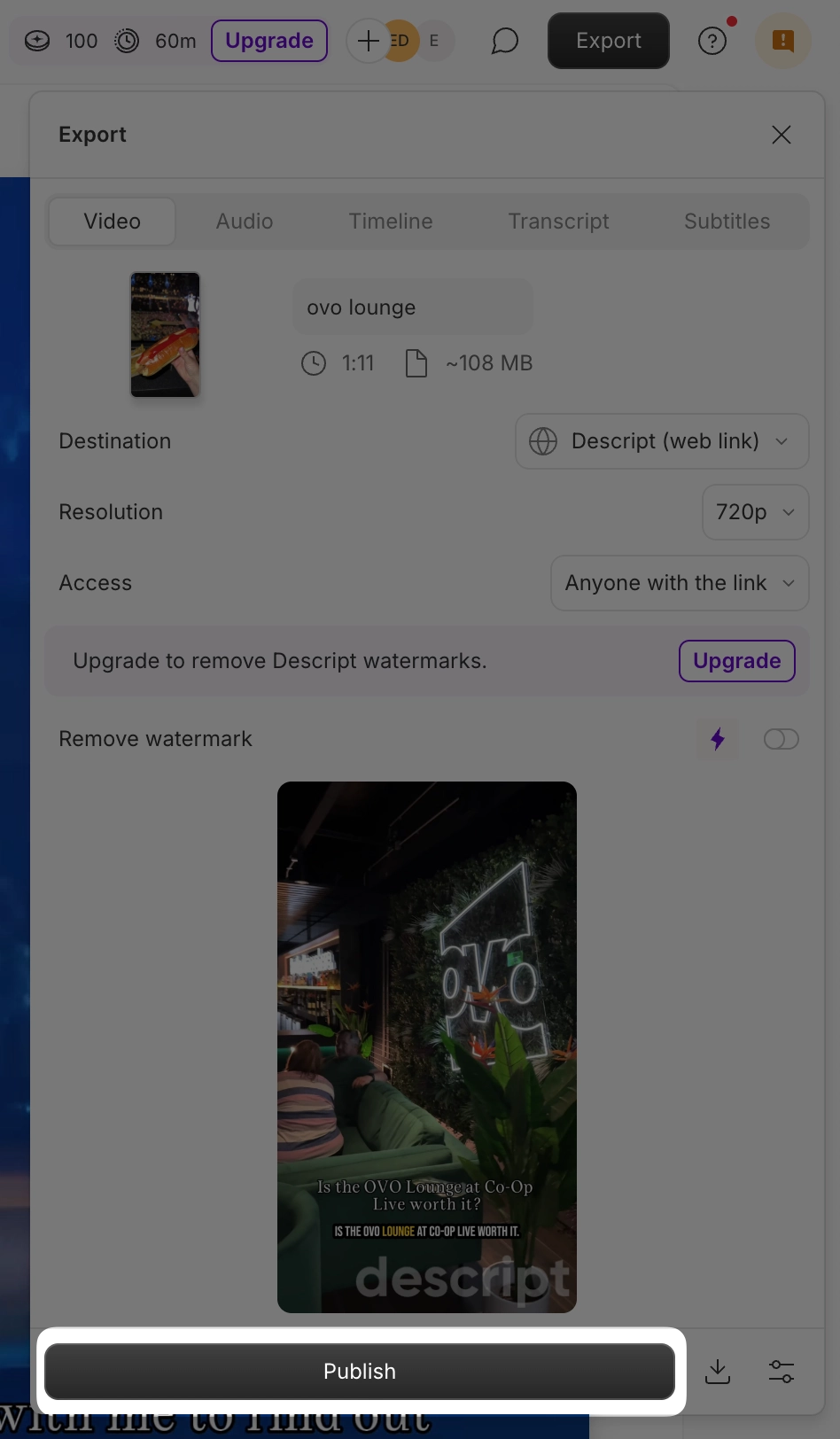Screen dimensions: 840x1439
Task: Click the large video preview
Action: (427, 1047)
